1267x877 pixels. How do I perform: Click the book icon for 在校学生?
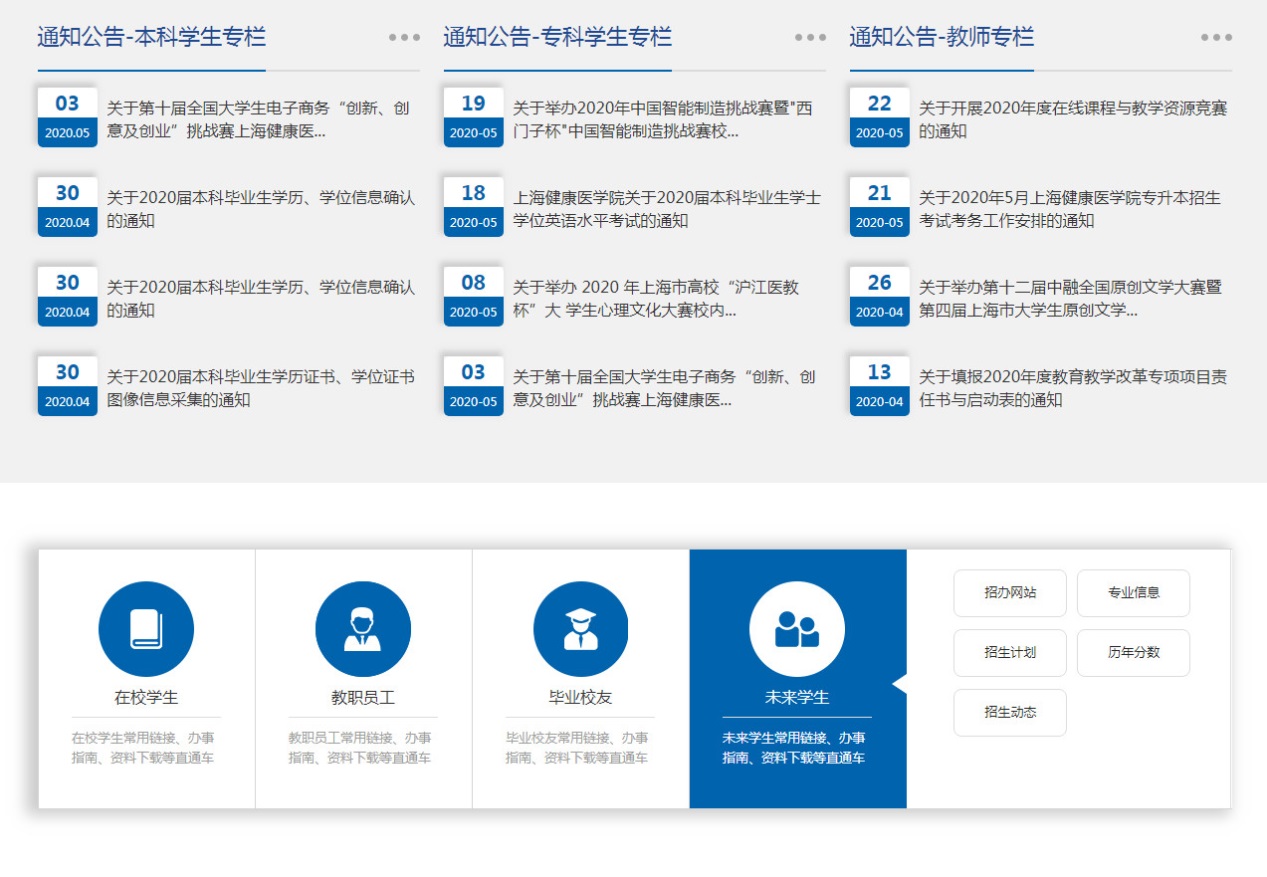pyautogui.click(x=146, y=629)
